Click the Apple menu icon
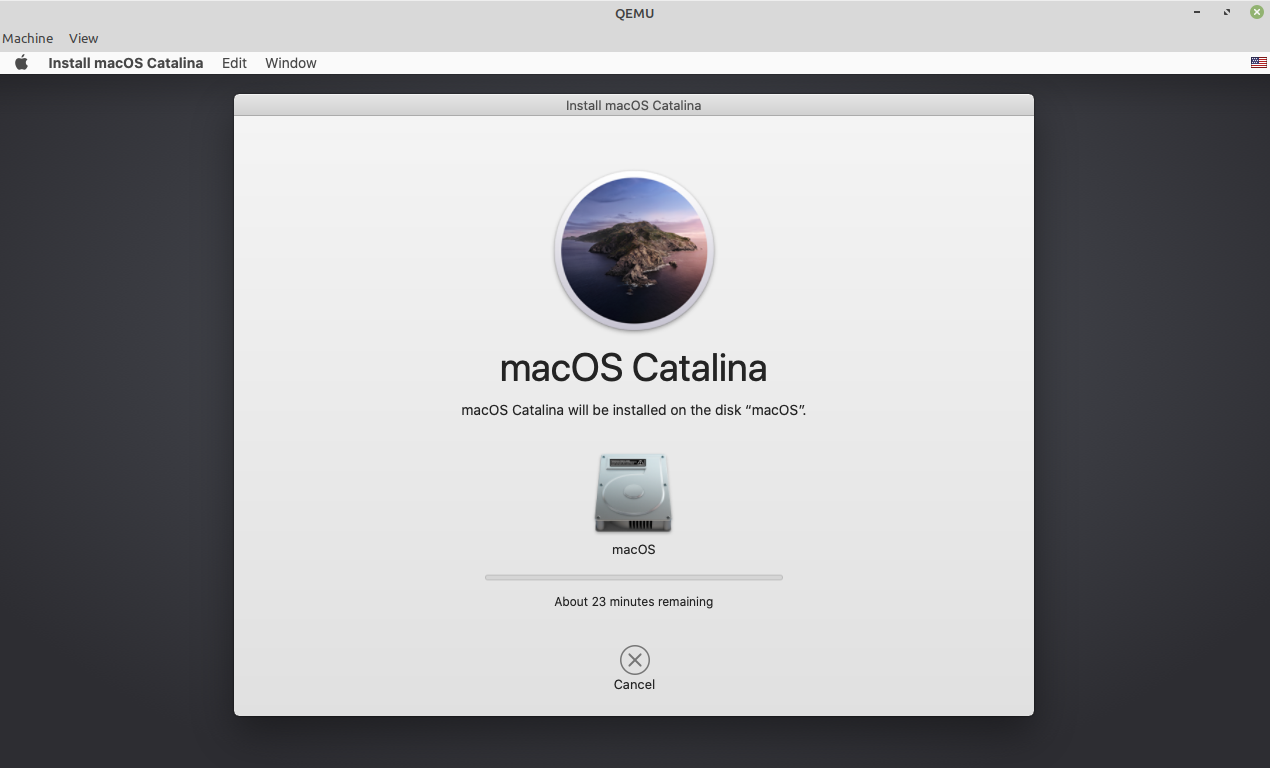The height and width of the screenshot is (768, 1270). [21, 62]
